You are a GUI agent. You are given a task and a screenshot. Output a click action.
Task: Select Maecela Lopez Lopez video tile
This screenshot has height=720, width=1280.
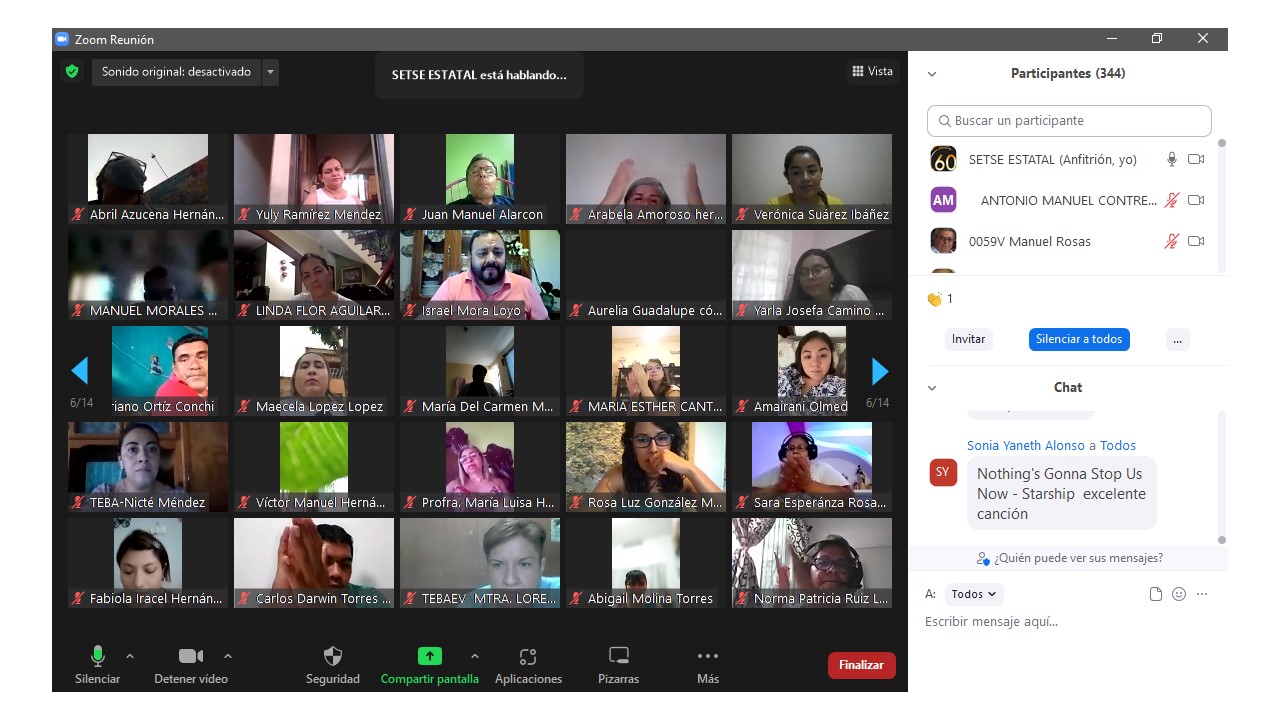click(x=314, y=371)
